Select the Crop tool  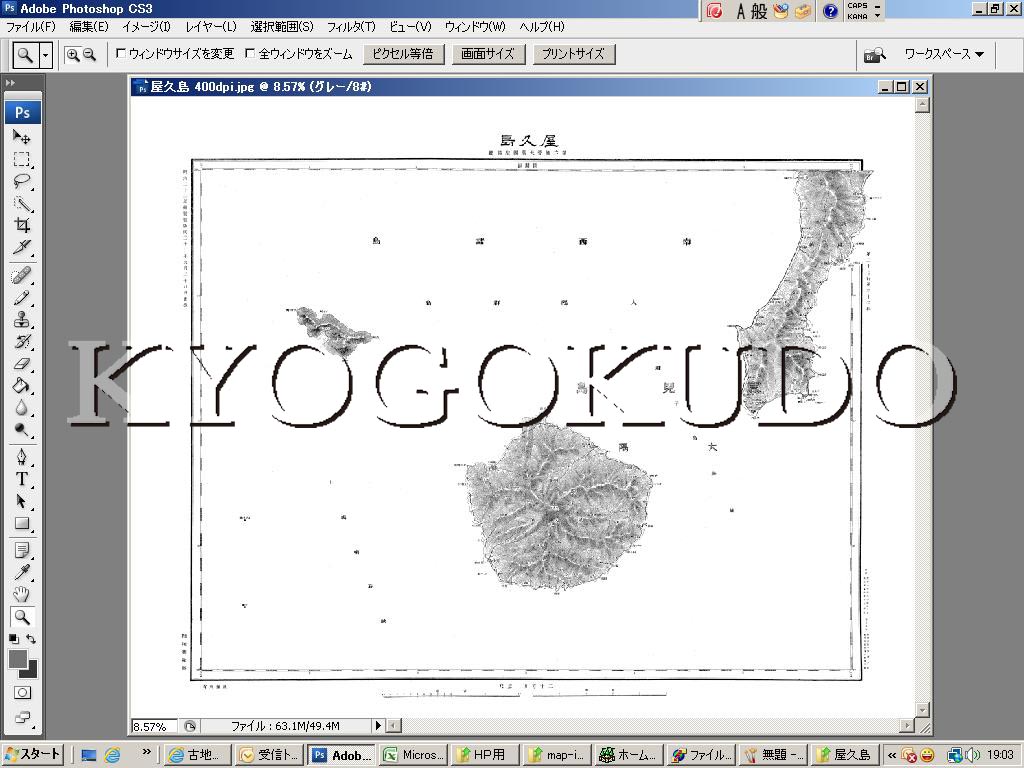pyautogui.click(x=22, y=226)
